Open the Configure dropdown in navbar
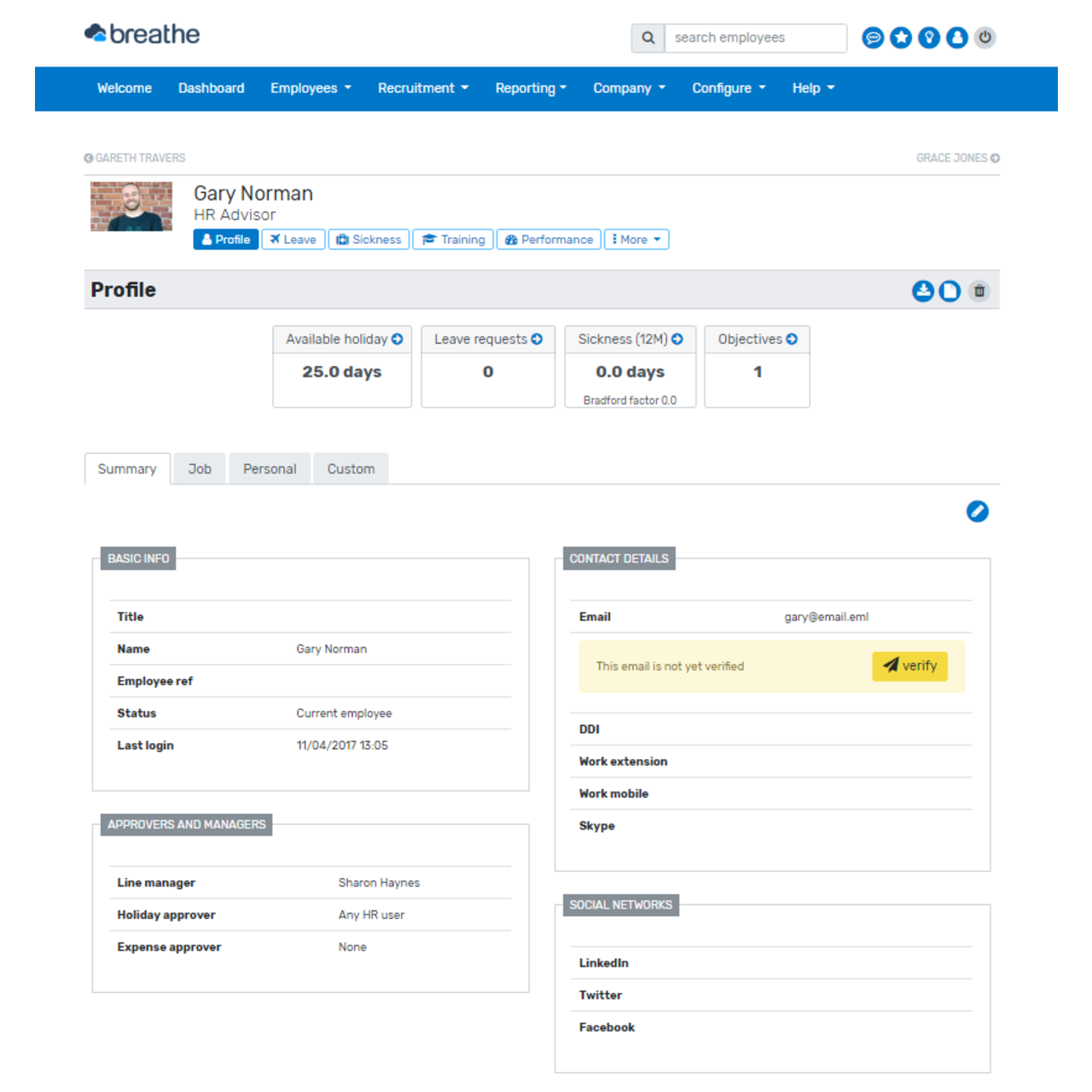Viewport: 1092px width, 1092px height. tap(729, 89)
